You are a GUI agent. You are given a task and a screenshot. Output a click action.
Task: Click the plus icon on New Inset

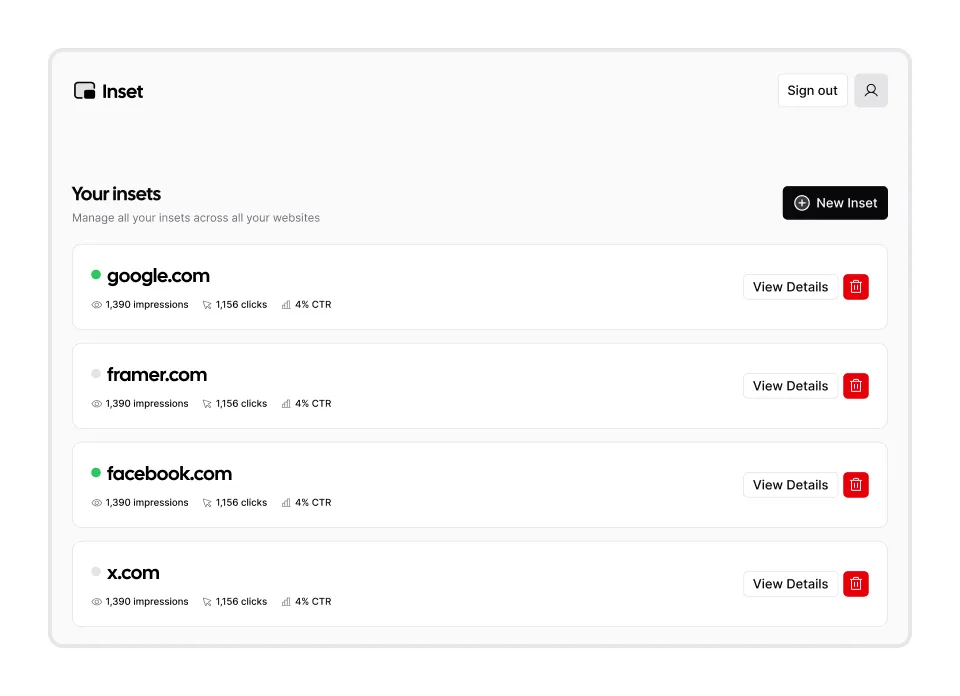801,203
